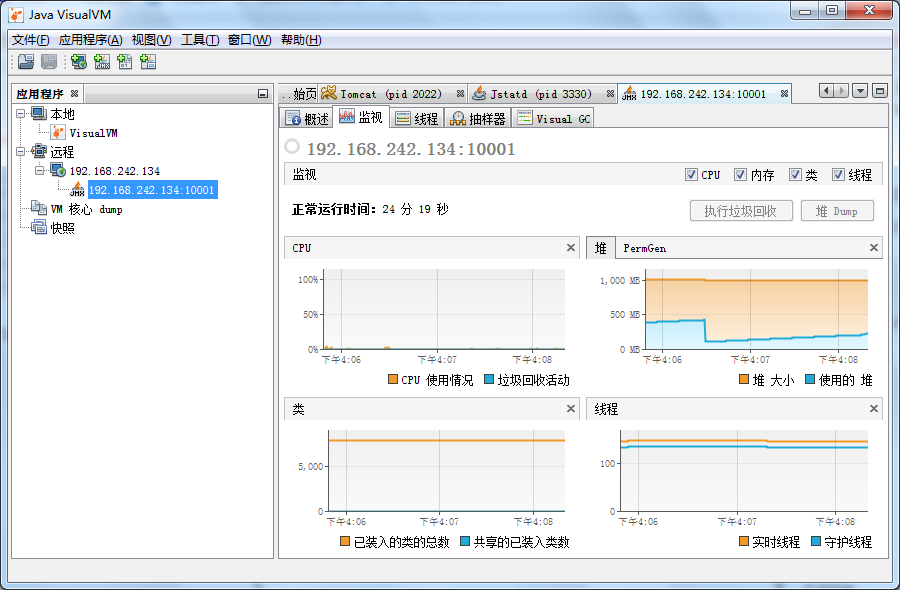Collapse the 本地 tree node

point(21,114)
